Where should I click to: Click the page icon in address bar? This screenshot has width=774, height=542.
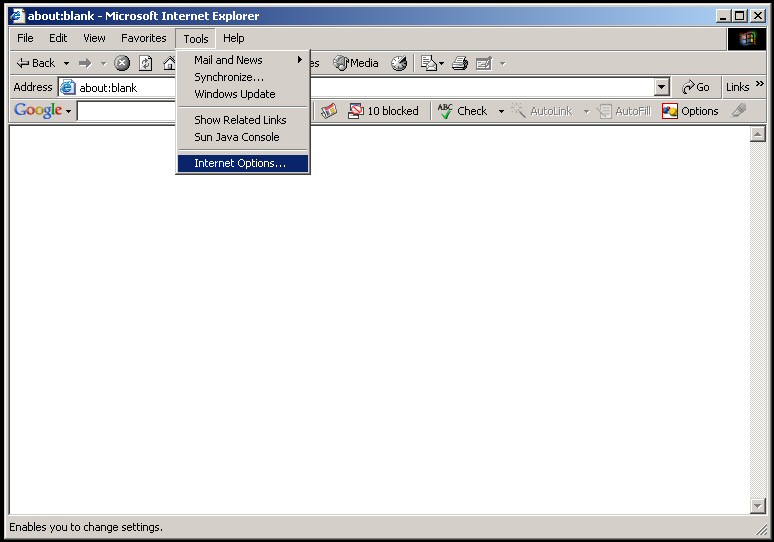coord(68,87)
